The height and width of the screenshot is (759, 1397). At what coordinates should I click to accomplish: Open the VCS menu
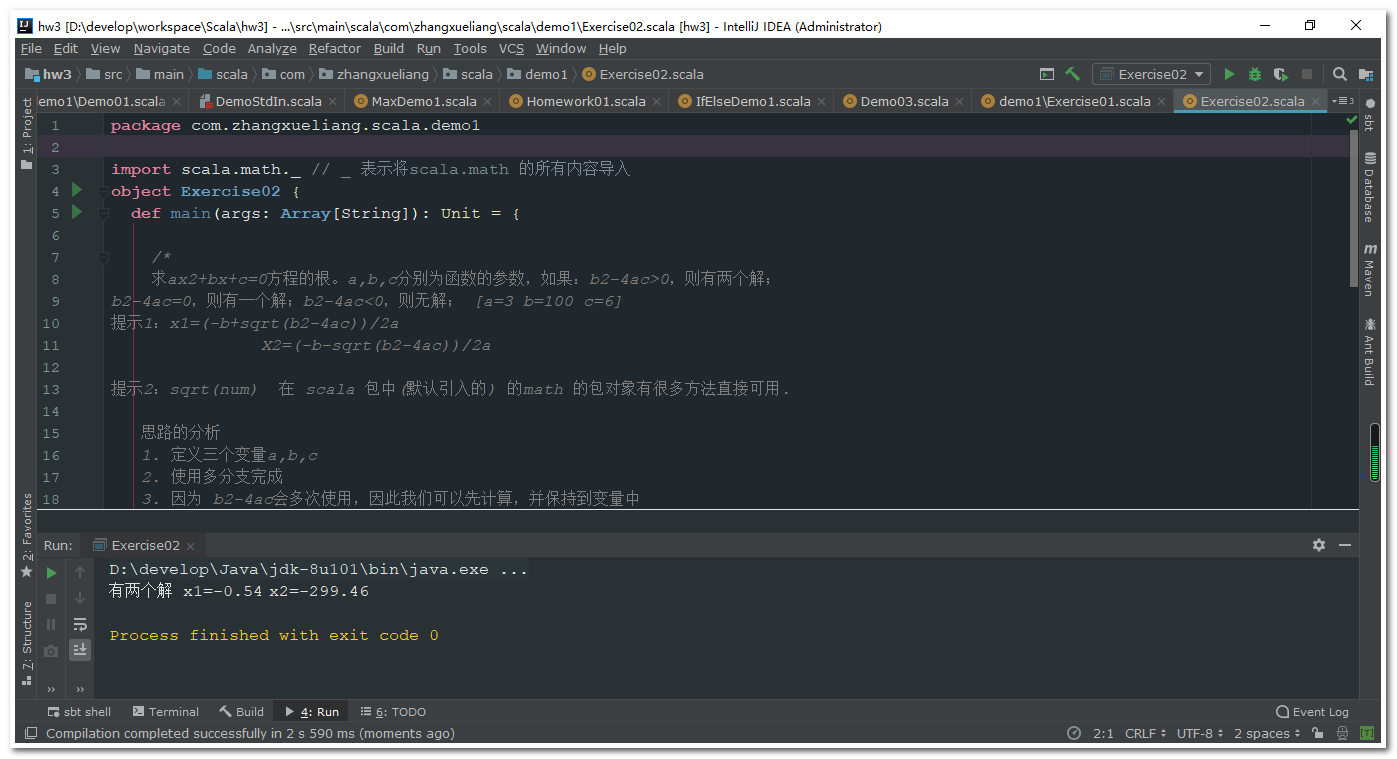point(511,48)
